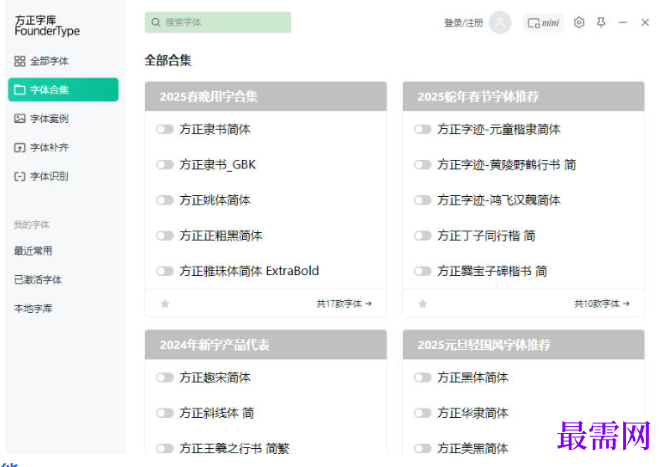Viewport: 669px width, 467px height.
Task: Click 登录/注册 link
Action: click(x=464, y=23)
